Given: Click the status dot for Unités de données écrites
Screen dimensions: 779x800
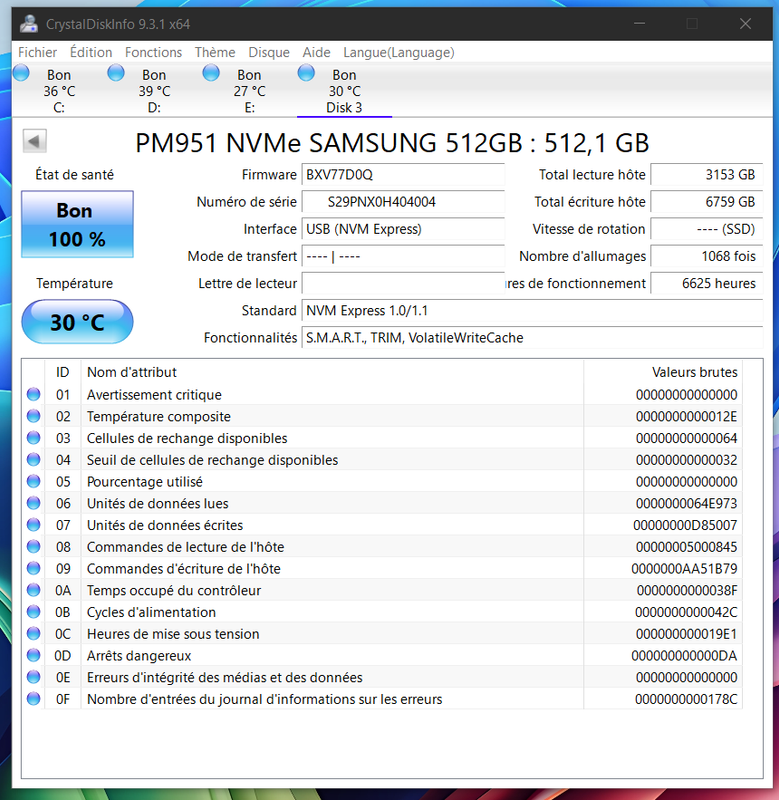Looking at the screenshot, I should coord(34,524).
